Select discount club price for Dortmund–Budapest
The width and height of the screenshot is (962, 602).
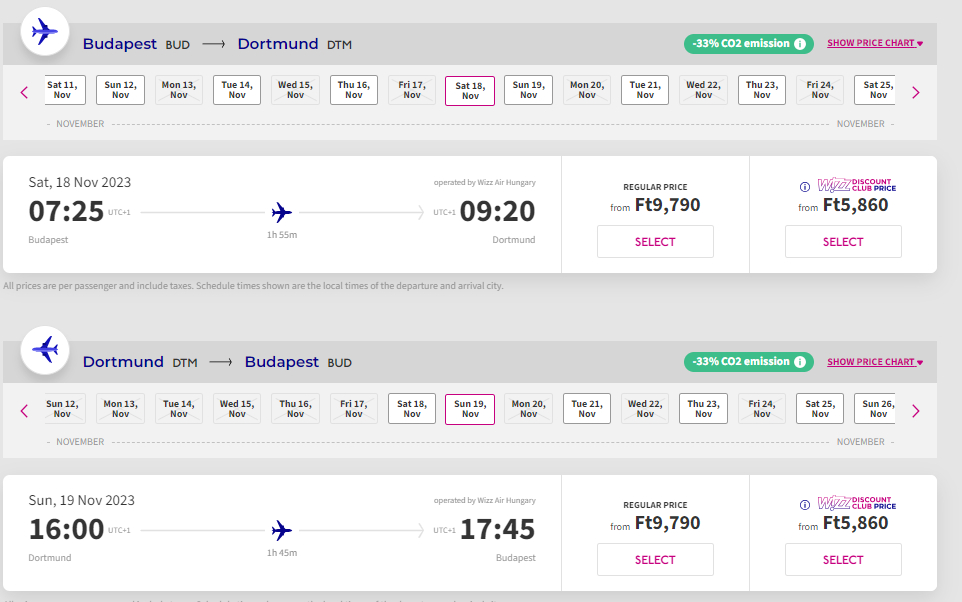[x=843, y=560]
